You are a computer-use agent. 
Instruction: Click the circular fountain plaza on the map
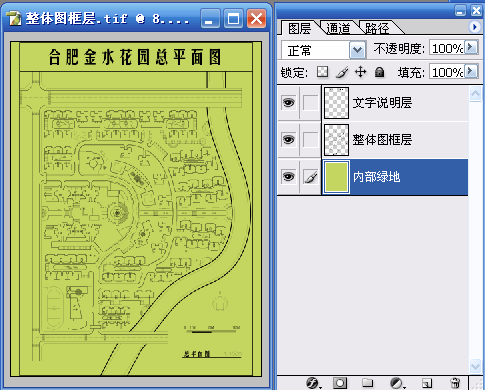click(x=117, y=213)
